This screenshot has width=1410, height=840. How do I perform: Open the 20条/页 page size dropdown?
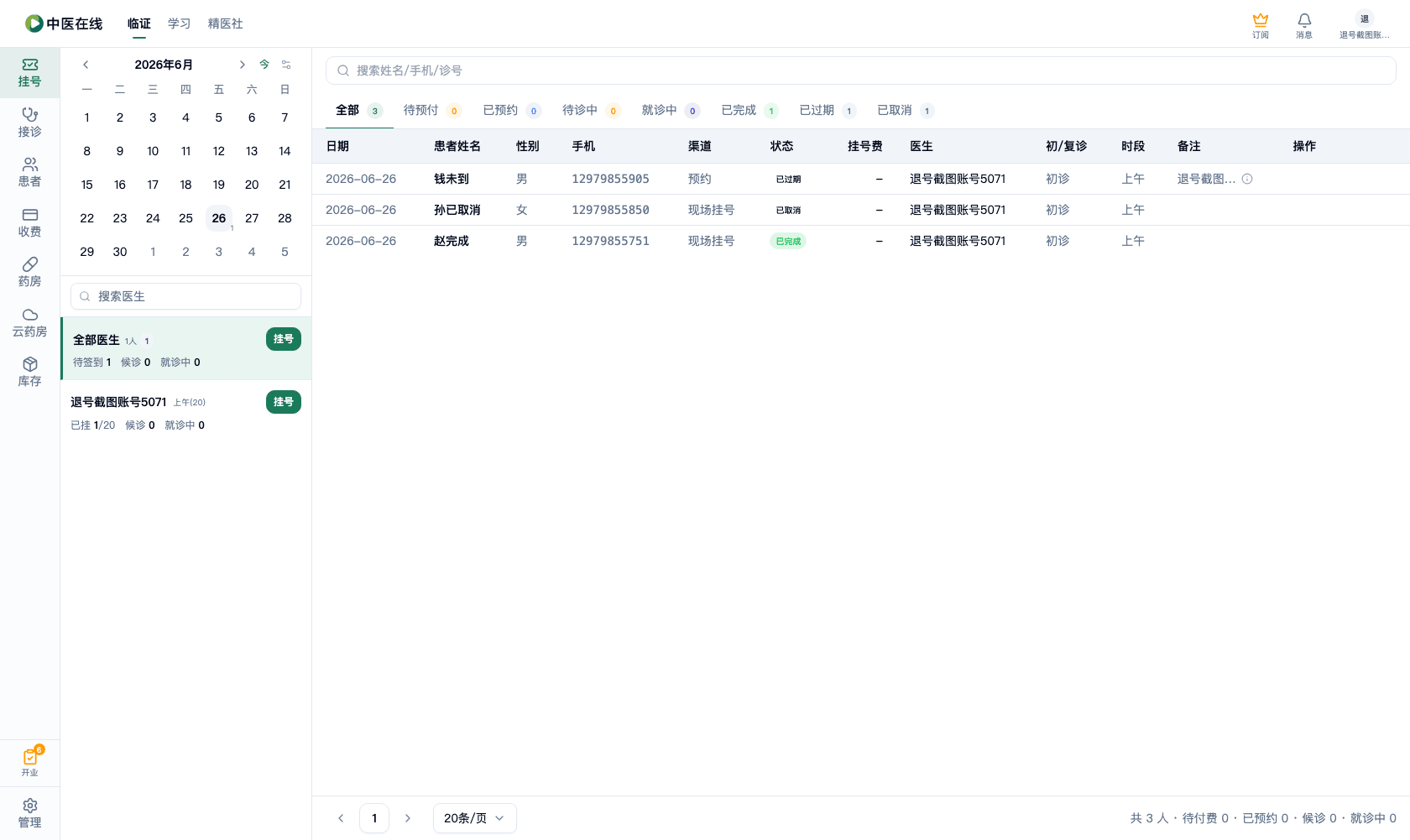tap(474, 818)
